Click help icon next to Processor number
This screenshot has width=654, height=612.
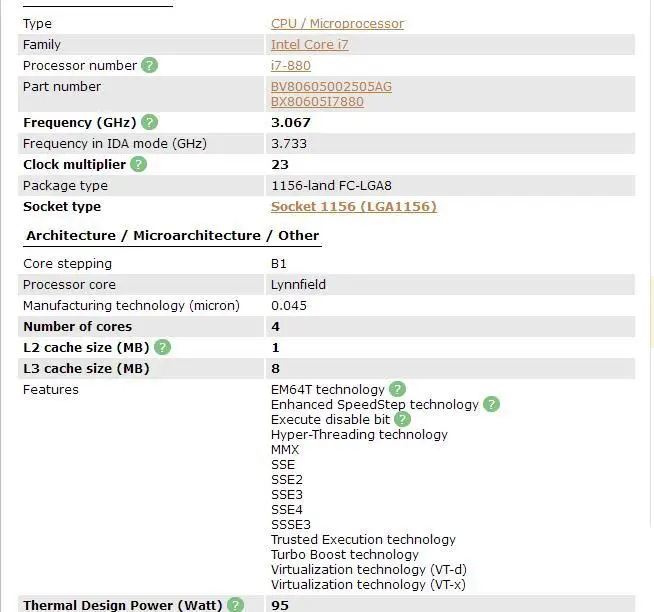point(149,65)
